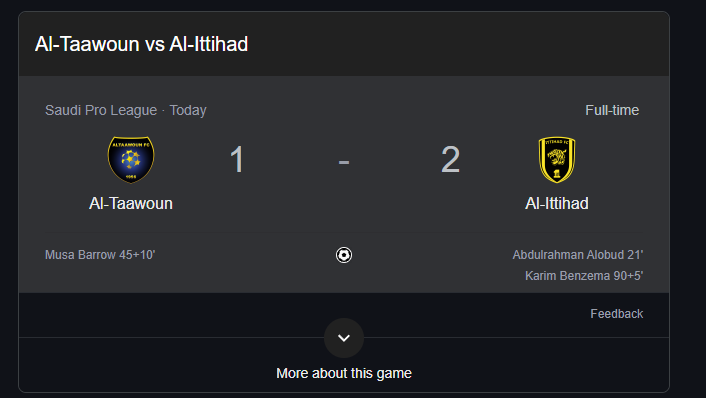This screenshot has width=706, height=398.
Task: Click scorer Karim Benzema 90+5'
Action: 584,276
